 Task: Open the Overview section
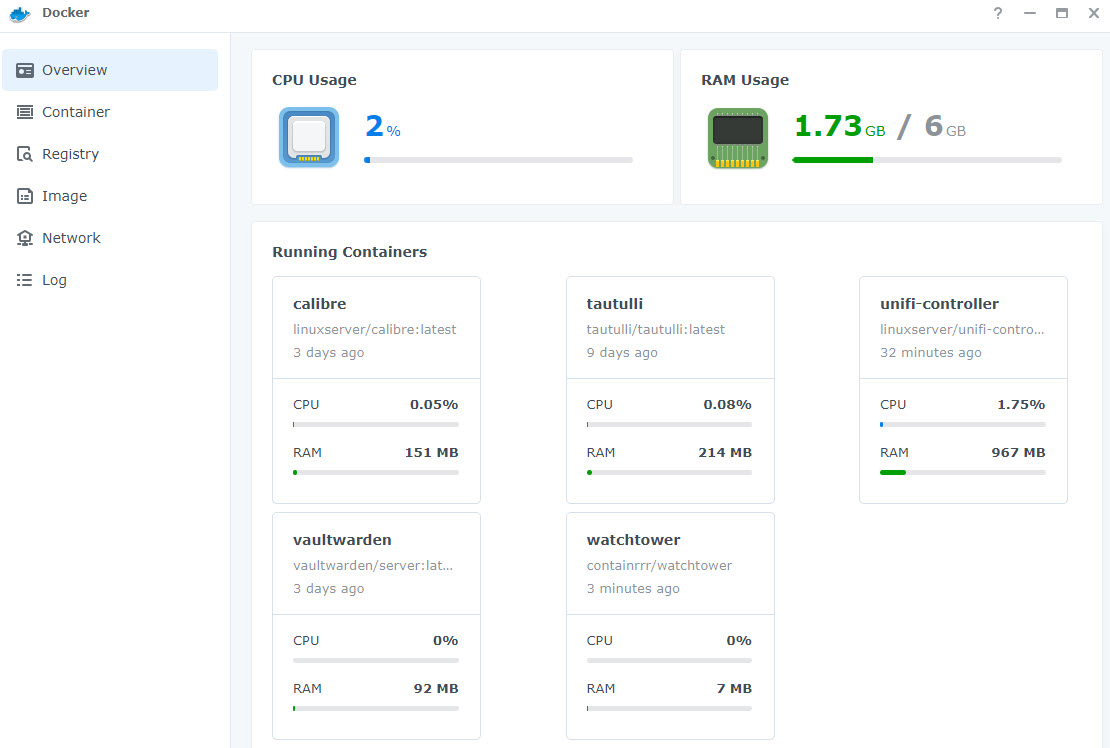click(x=110, y=70)
